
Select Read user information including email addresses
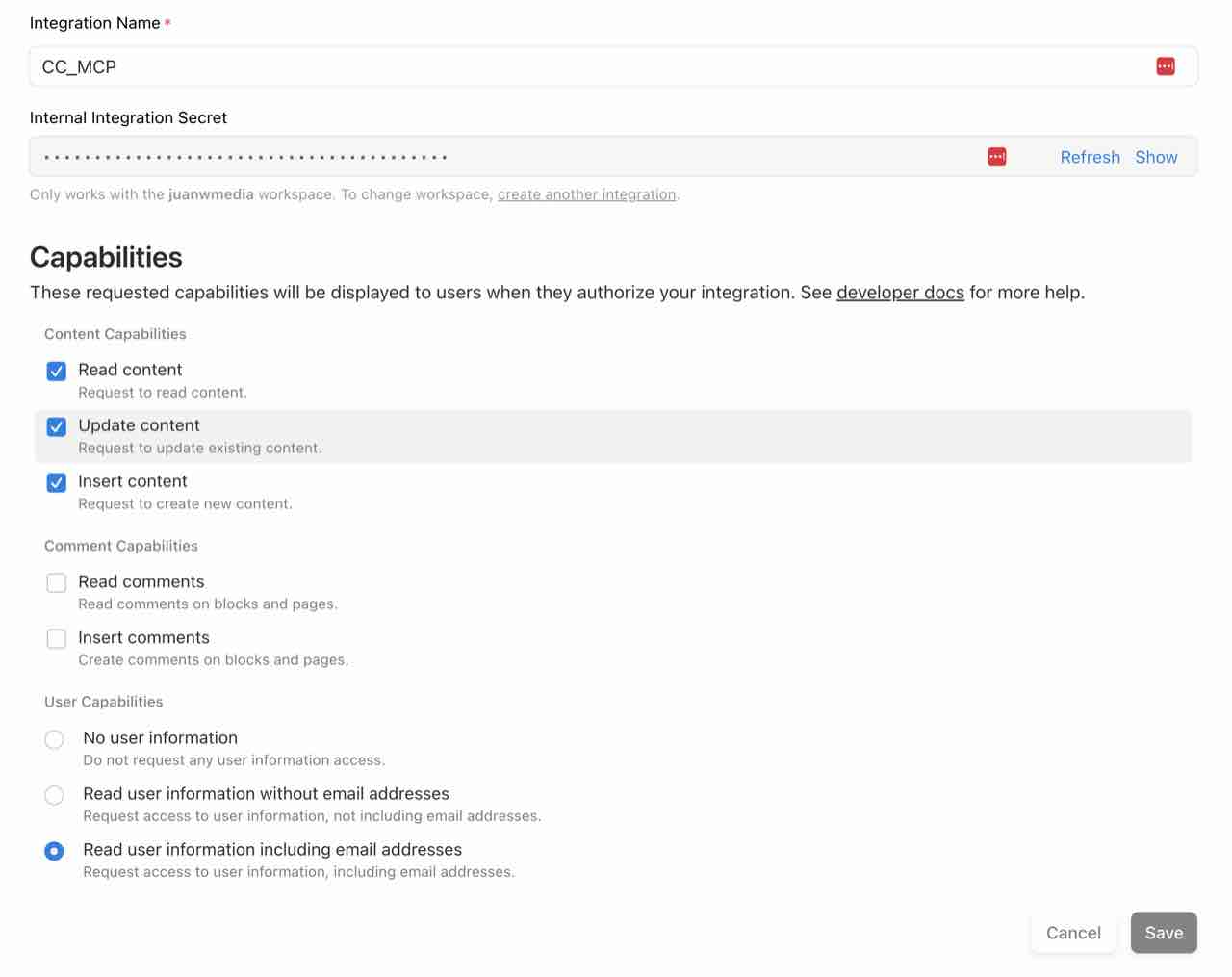(x=55, y=851)
